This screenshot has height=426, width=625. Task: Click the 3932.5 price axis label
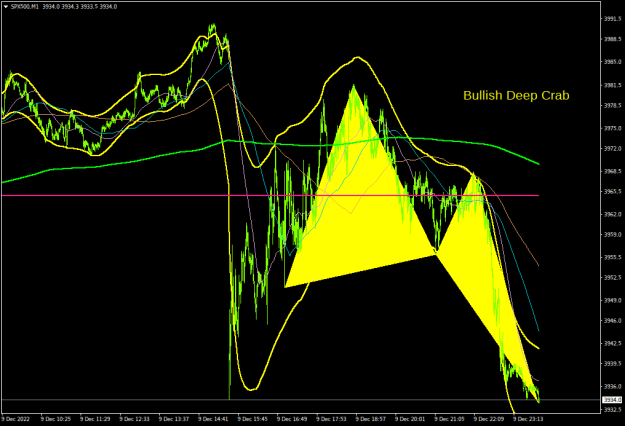[613, 410]
